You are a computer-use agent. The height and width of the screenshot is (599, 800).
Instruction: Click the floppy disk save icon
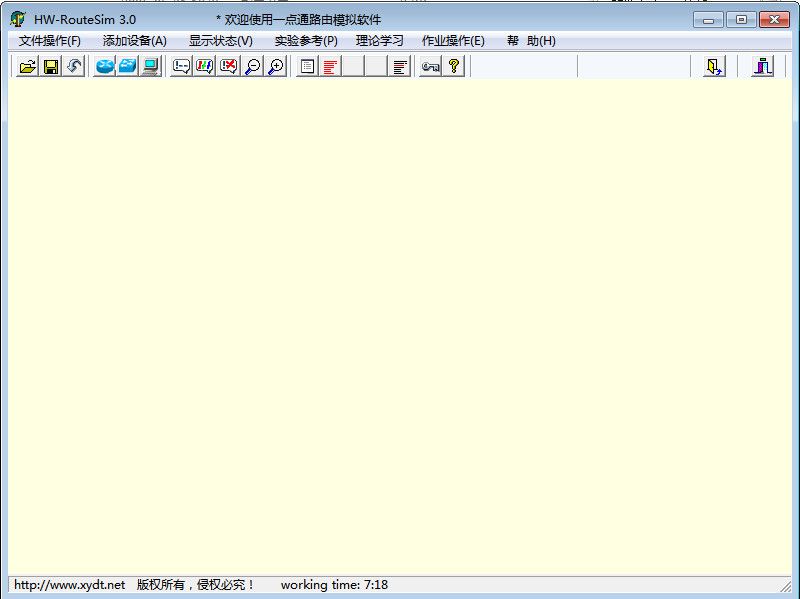51,66
